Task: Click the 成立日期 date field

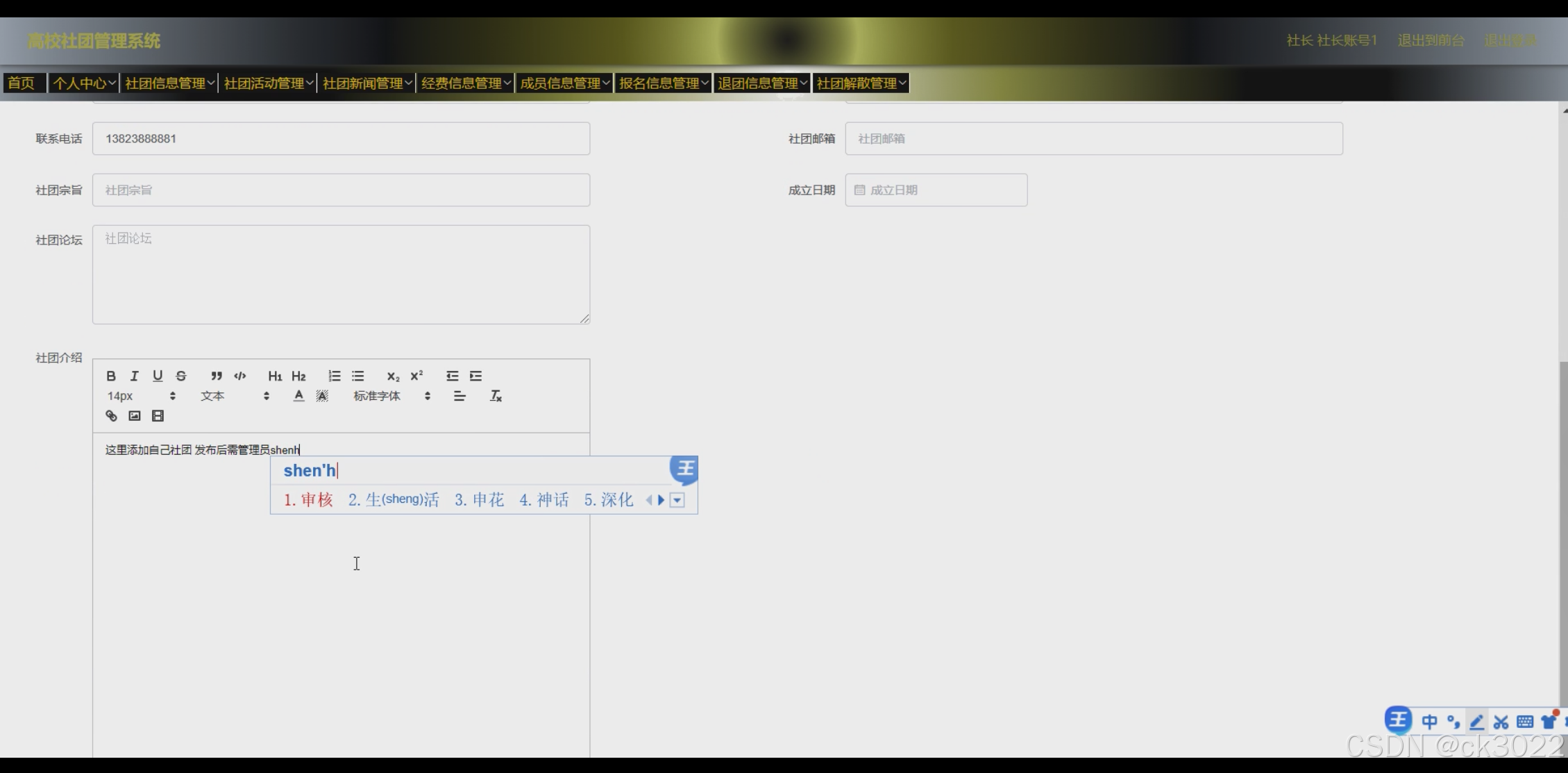Action: pos(936,190)
